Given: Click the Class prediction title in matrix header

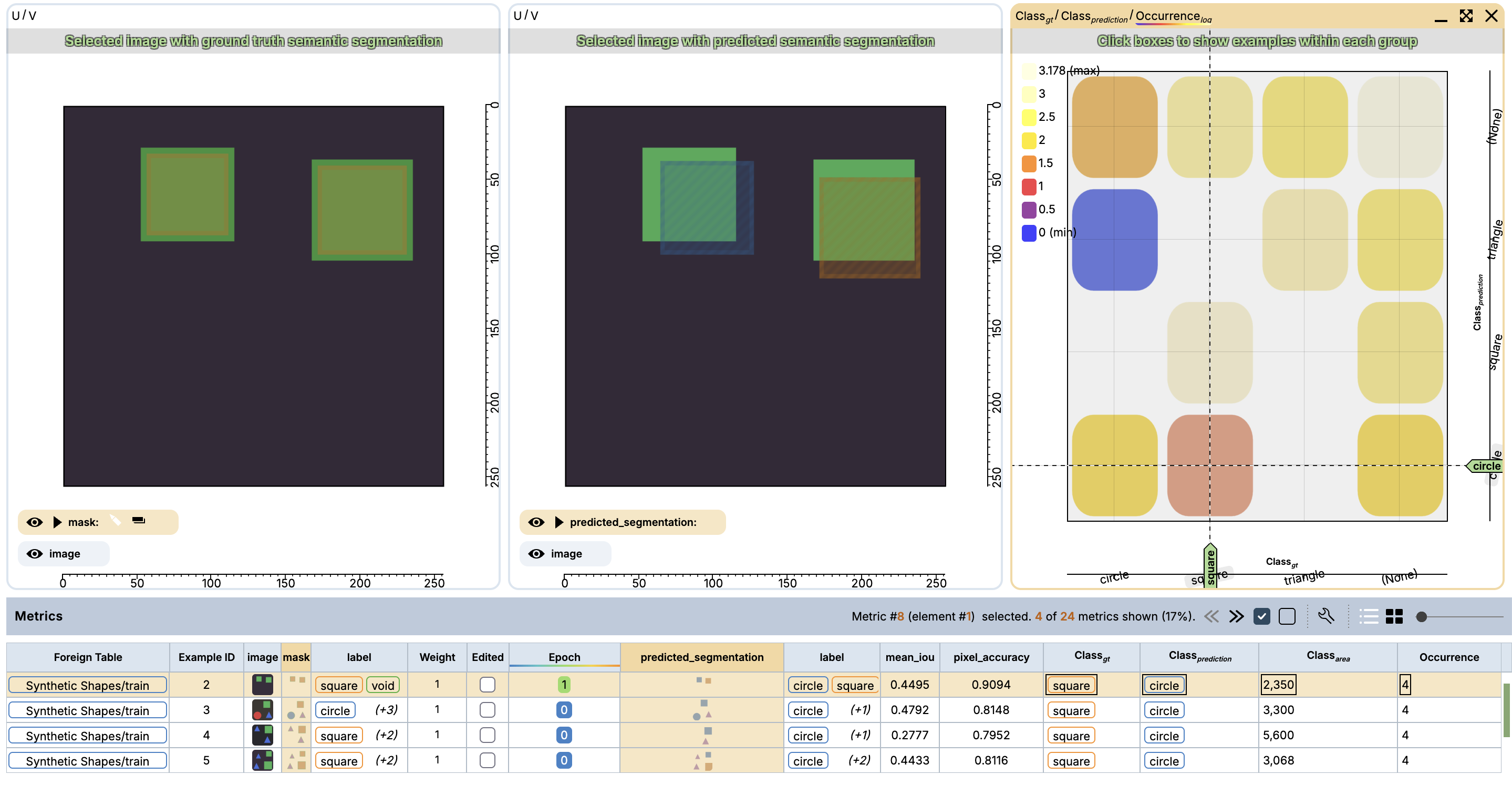Looking at the screenshot, I should tap(1094, 16).
